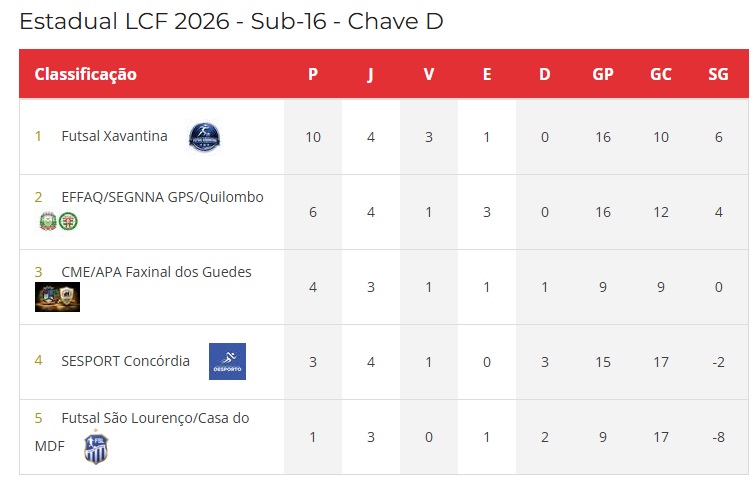This screenshot has height=488, width=753.
Task: Click the GC goals-against column header
Action: tap(660, 74)
